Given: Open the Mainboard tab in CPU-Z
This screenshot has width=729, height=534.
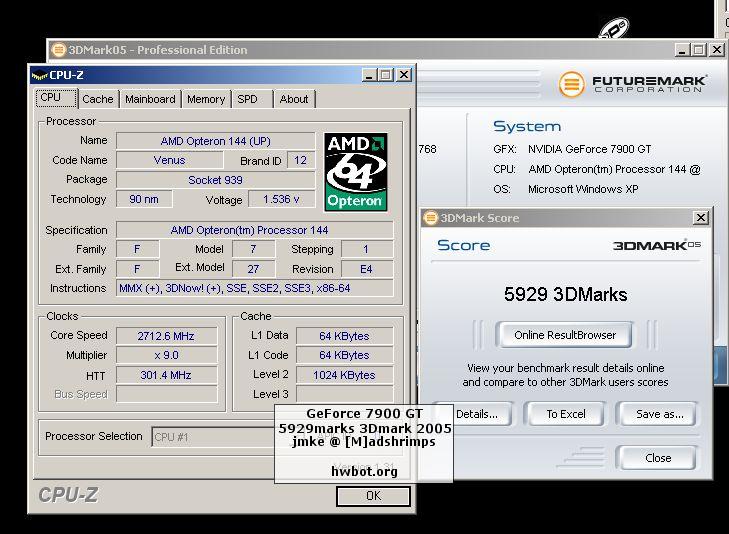Looking at the screenshot, I should [x=150, y=99].
